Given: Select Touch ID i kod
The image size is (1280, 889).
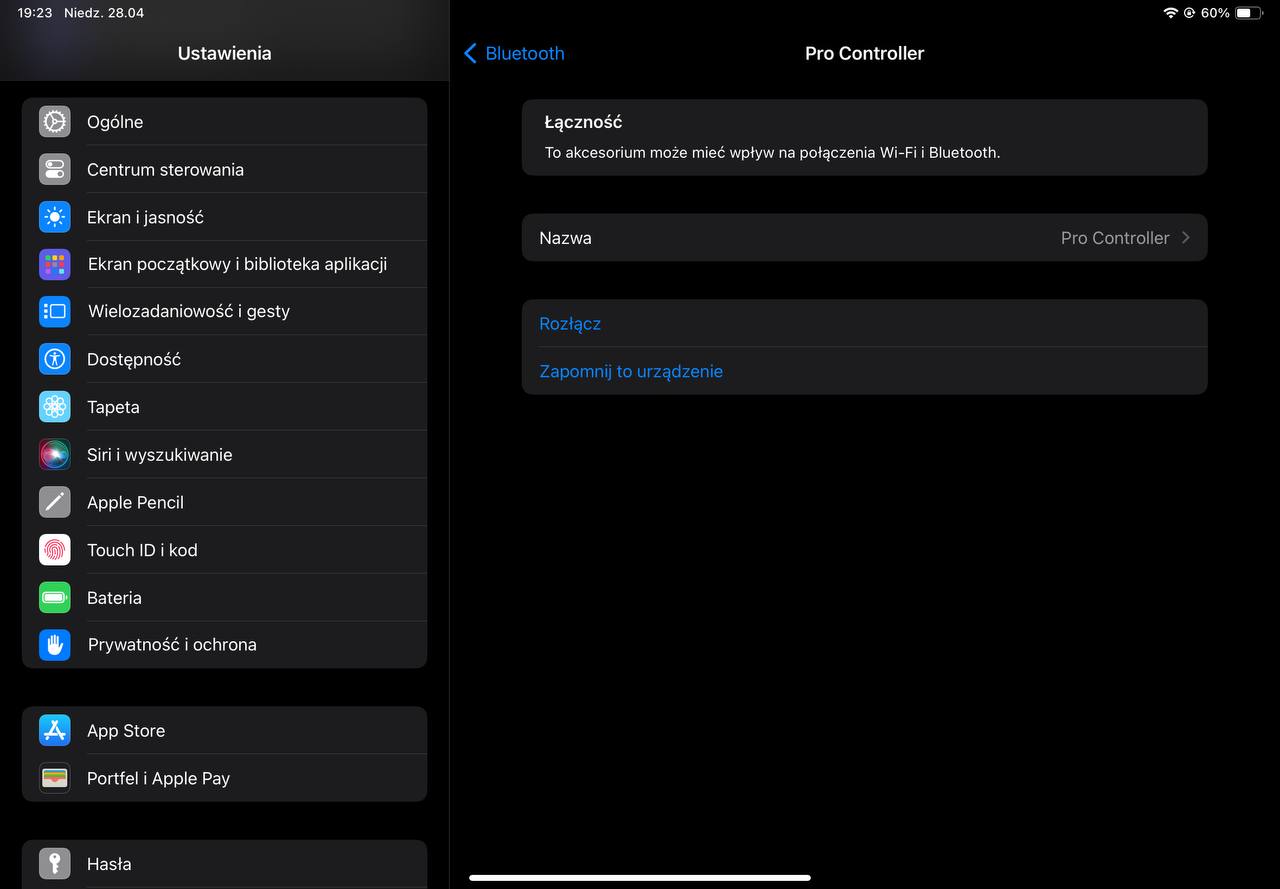Looking at the screenshot, I should click(224, 550).
